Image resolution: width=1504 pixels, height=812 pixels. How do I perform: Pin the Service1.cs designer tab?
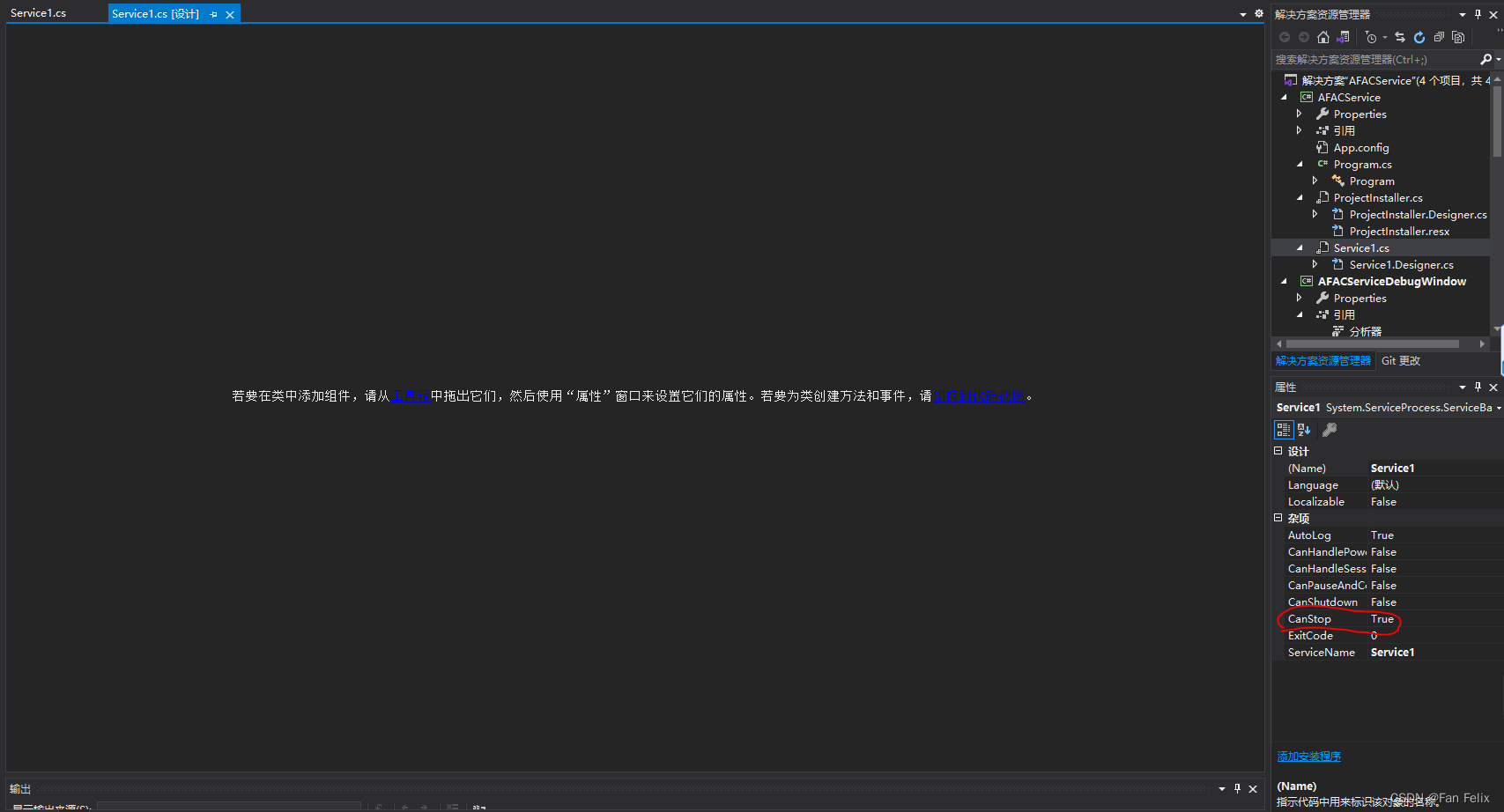213,14
